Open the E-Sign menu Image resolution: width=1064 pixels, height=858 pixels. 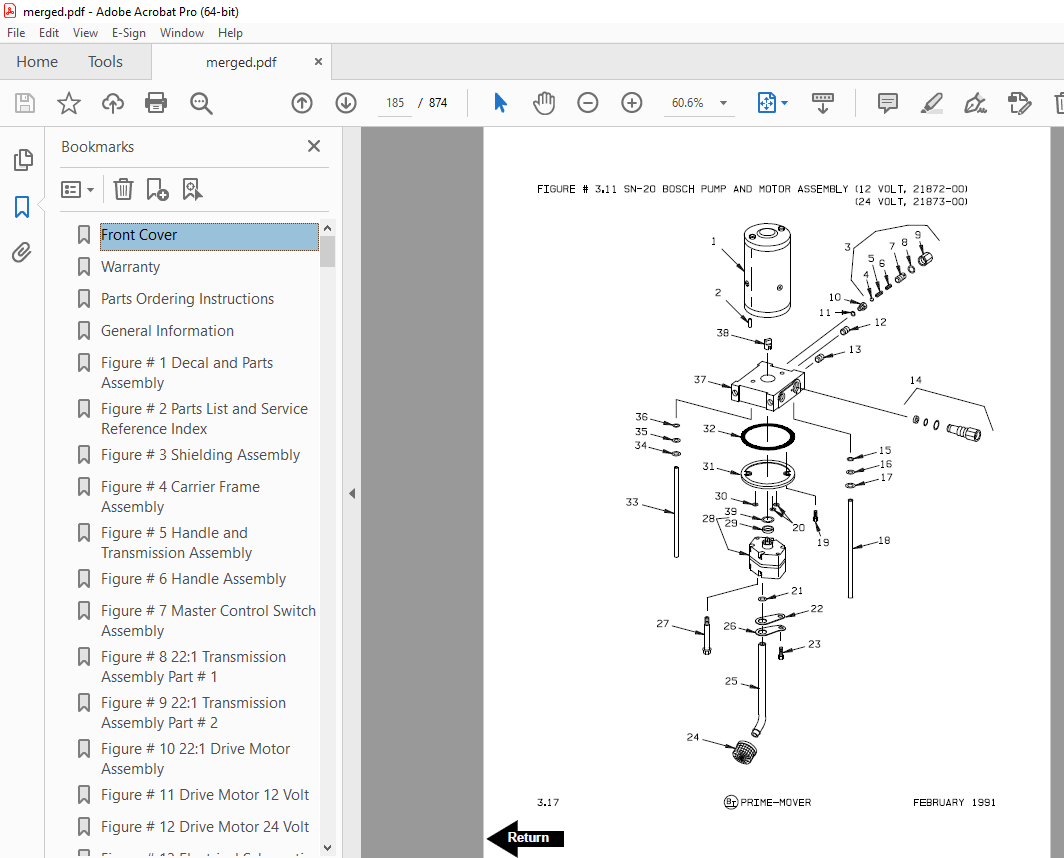click(x=129, y=33)
